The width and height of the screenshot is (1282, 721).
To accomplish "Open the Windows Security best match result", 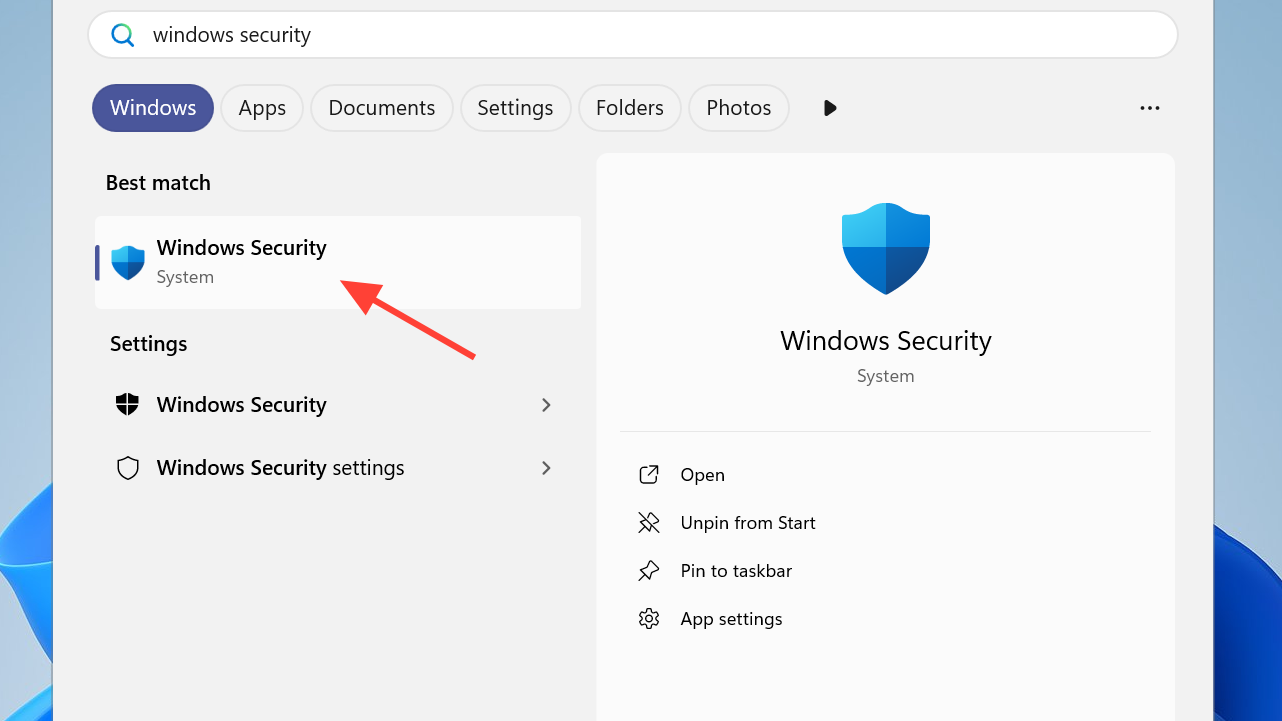I will tap(338, 262).
